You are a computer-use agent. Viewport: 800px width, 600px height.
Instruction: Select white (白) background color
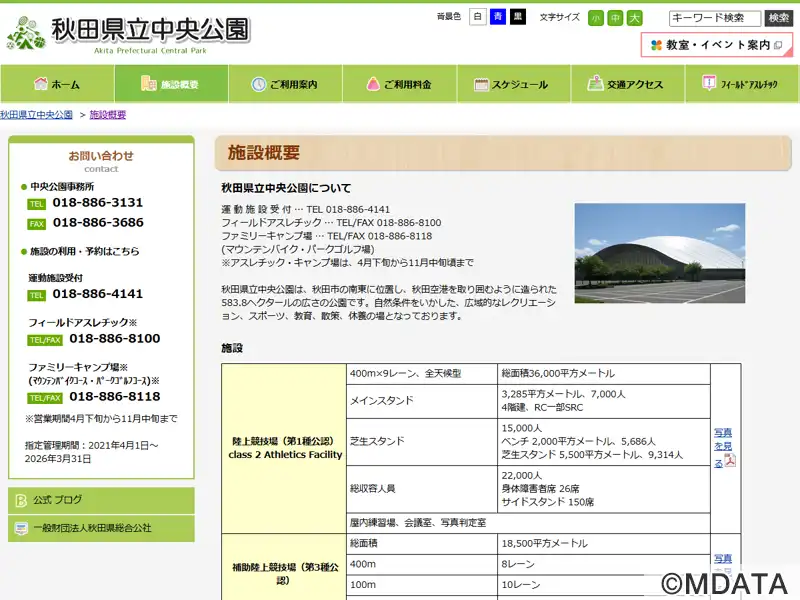point(478,17)
